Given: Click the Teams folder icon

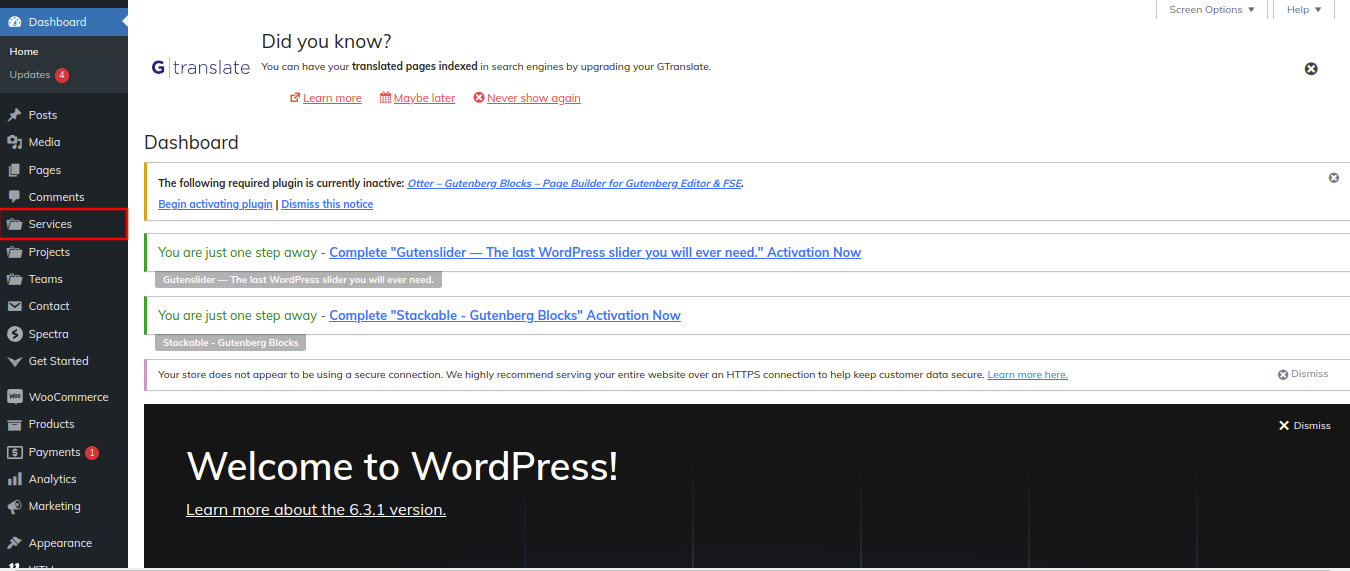Looking at the screenshot, I should 14,279.
